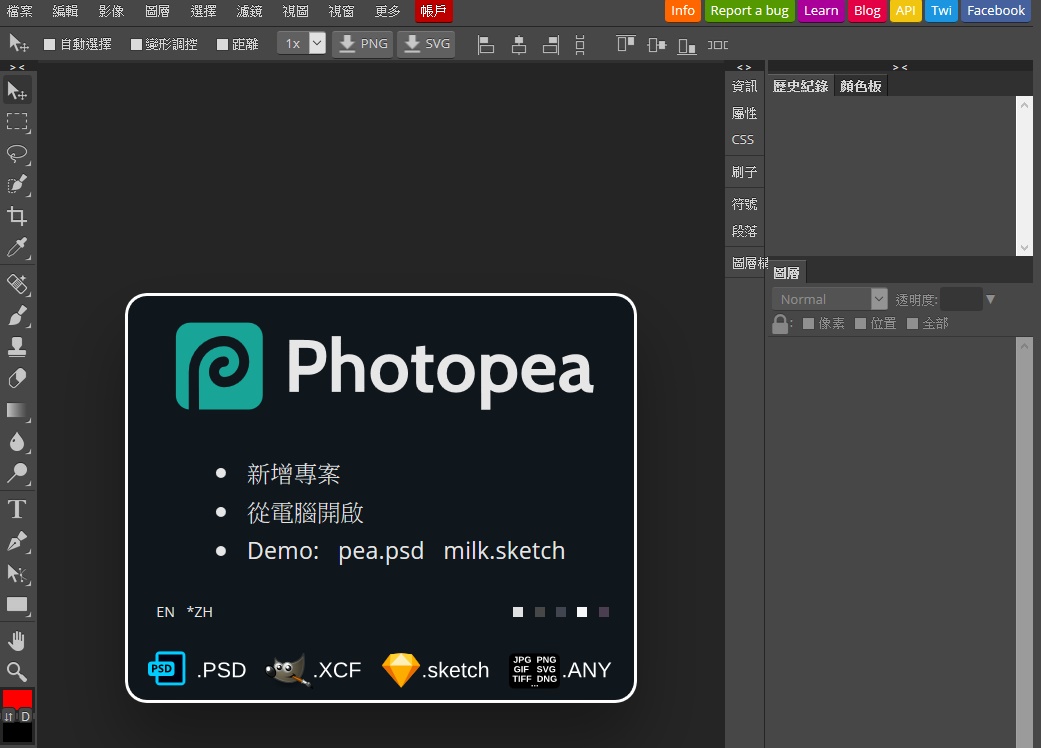Screen dimensions: 1041x748
Task: Expand the narrow side panel strip arrows
Action: tap(744, 67)
